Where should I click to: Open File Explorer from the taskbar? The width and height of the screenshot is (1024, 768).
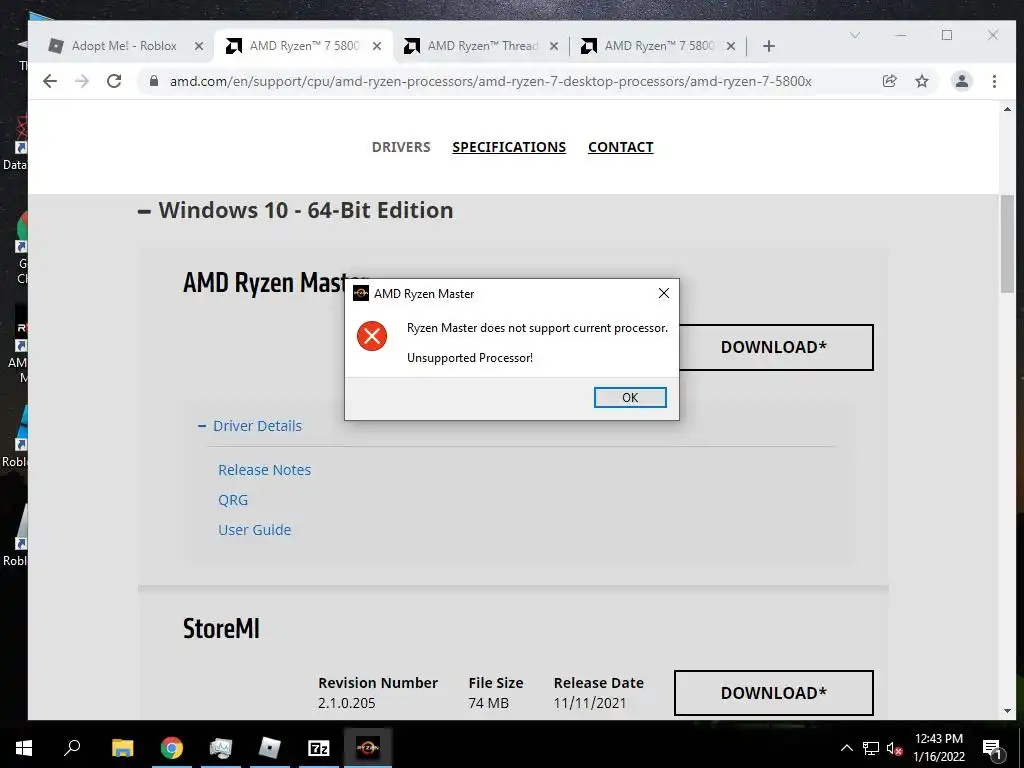coord(122,748)
